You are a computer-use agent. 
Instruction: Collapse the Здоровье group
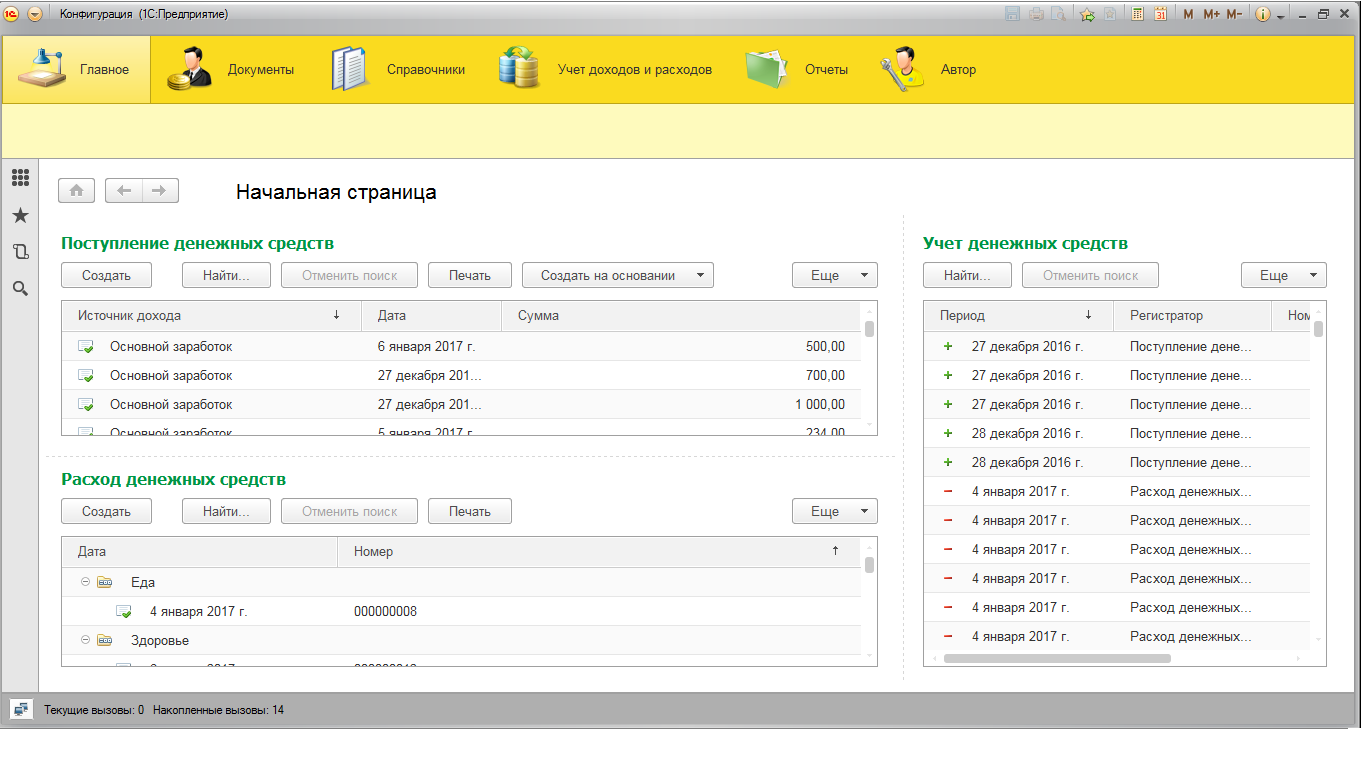[86, 640]
